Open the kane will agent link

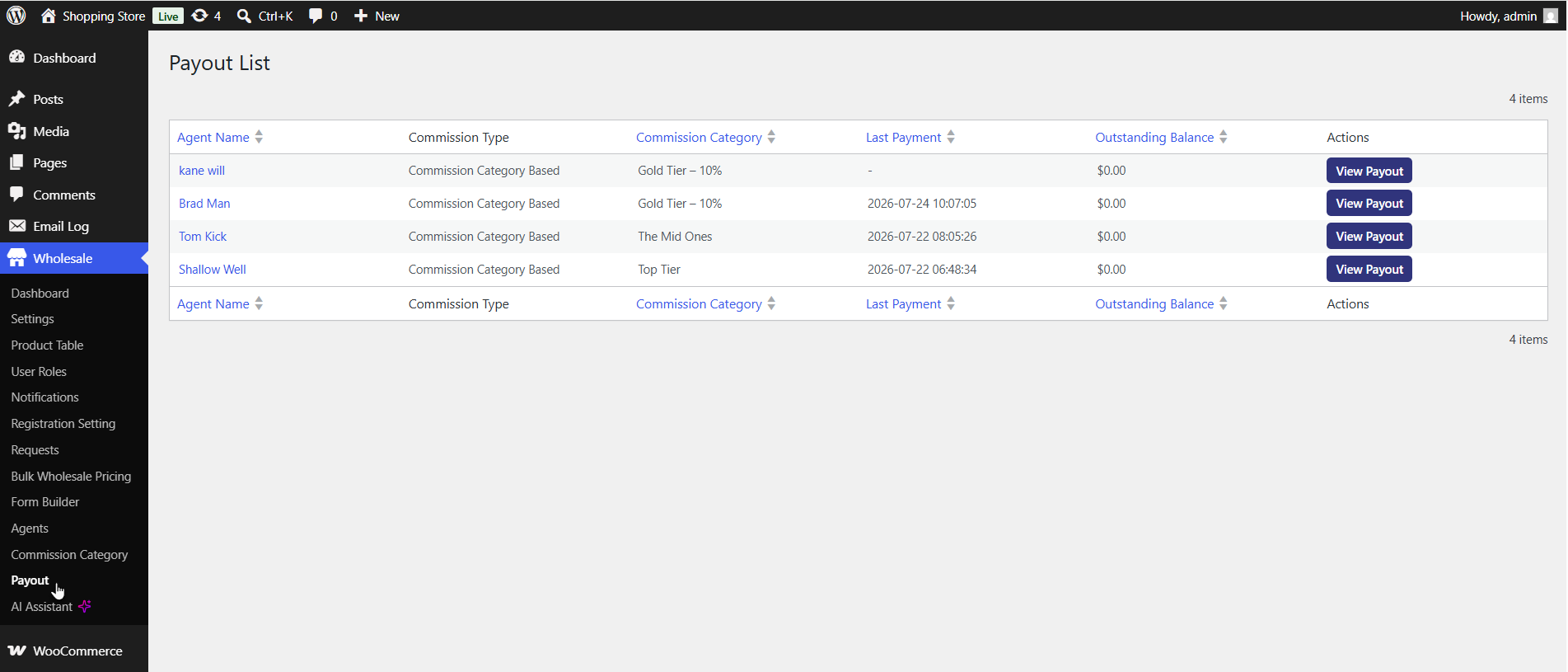tap(202, 171)
